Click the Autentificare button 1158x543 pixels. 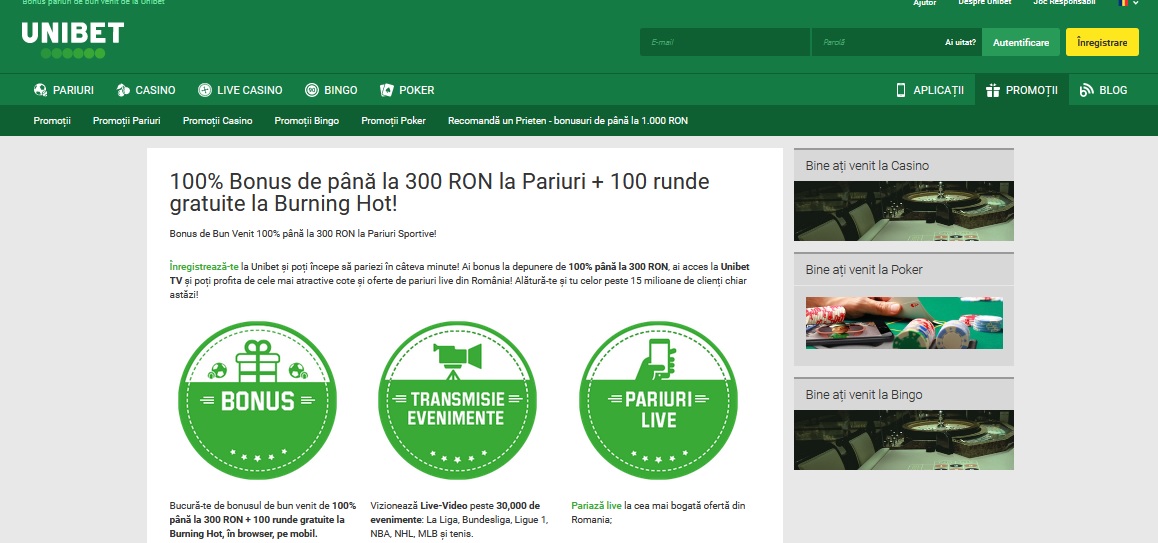pos(1021,42)
